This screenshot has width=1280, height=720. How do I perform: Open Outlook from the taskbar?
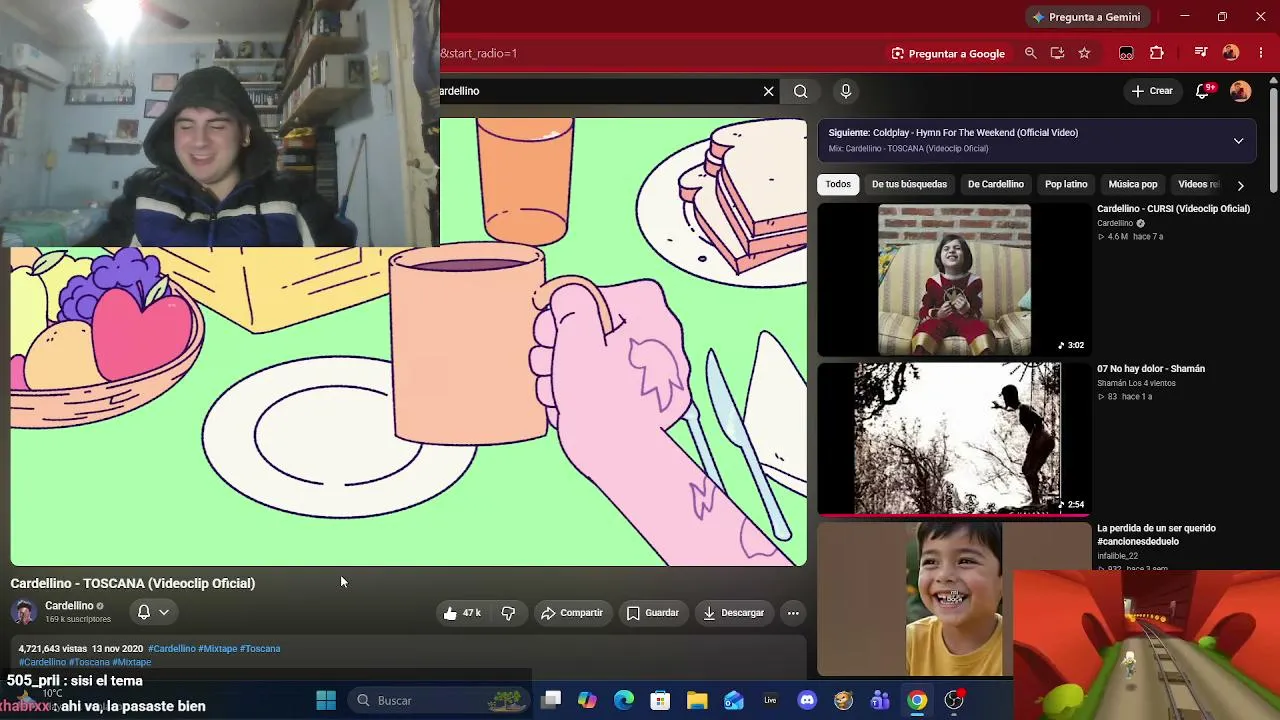point(734,700)
